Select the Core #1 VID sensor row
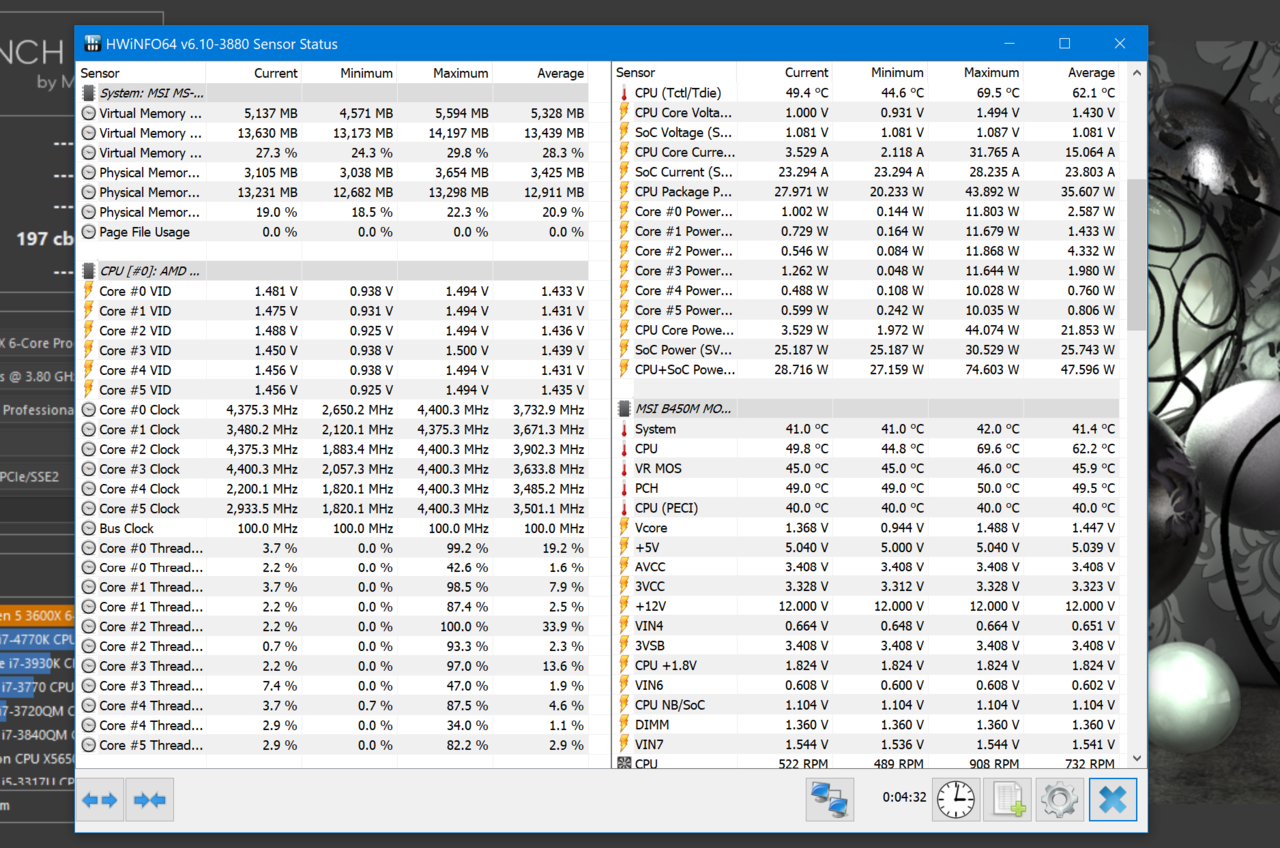The image size is (1280, 848). click(333, 311)
